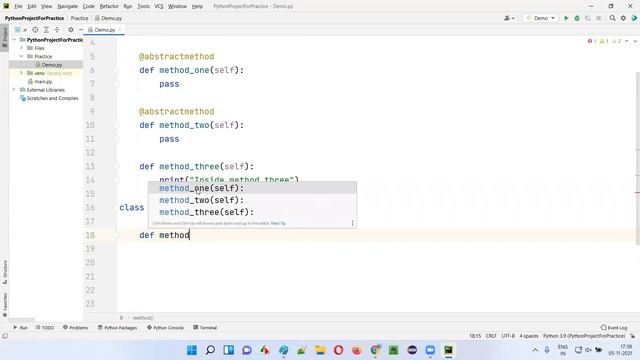640x360 pixels.
Task: Expand External Libraries node
Action: pyautogui.click(x=14, y=90)
